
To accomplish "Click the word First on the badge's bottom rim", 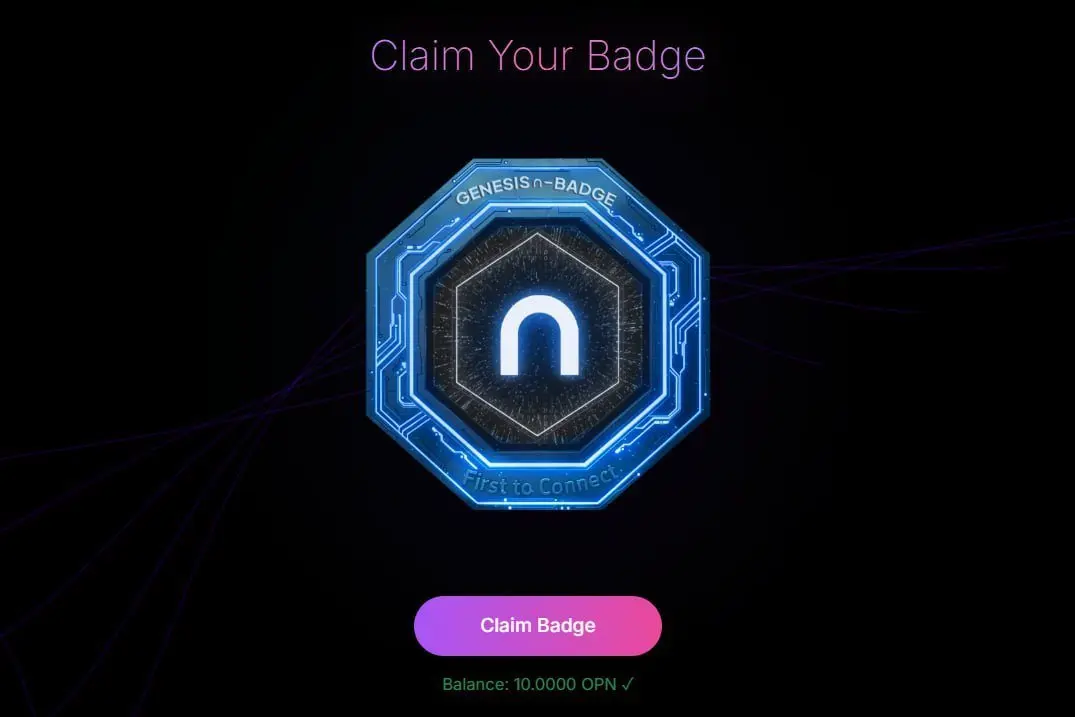I will (x=484, y=481).
